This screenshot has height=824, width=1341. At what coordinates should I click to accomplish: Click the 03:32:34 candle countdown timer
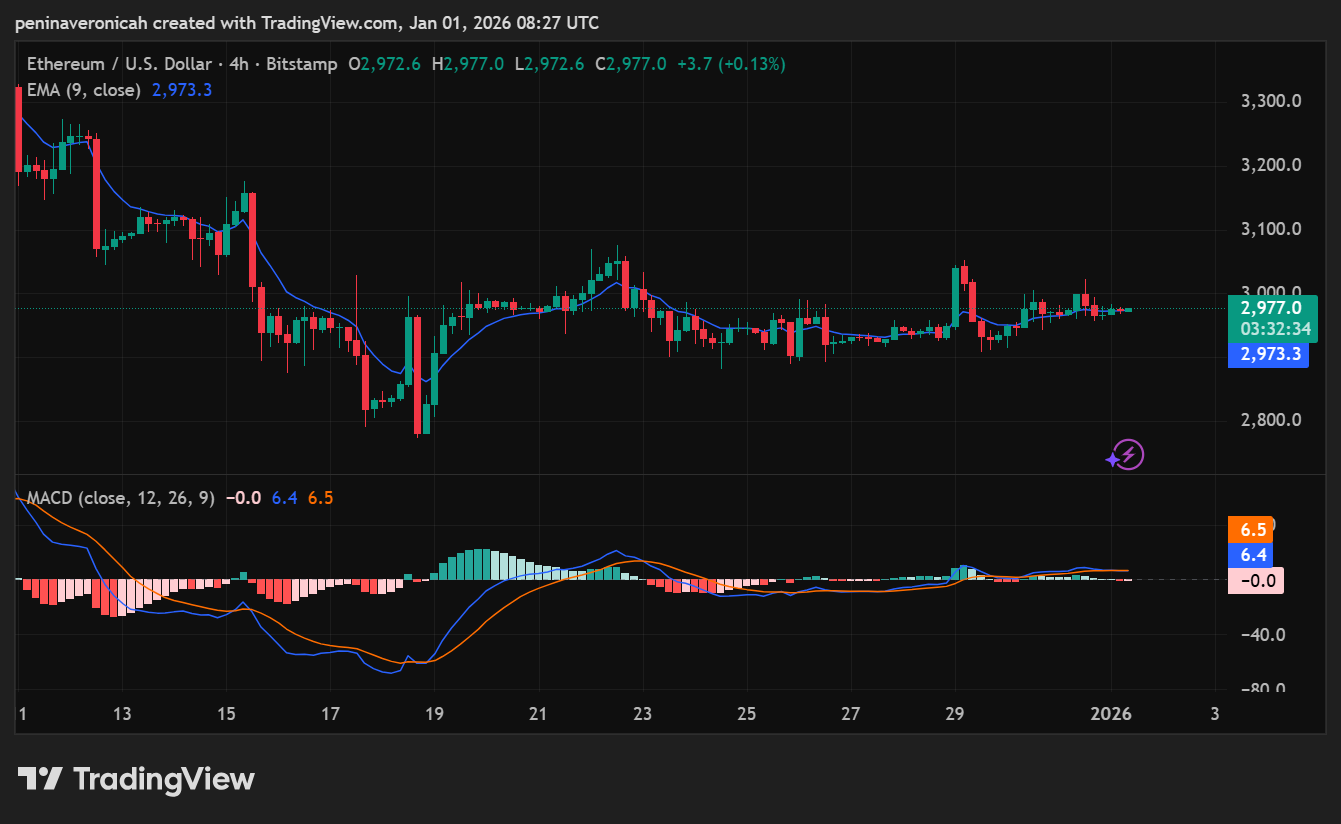(x=1270, y=328)
